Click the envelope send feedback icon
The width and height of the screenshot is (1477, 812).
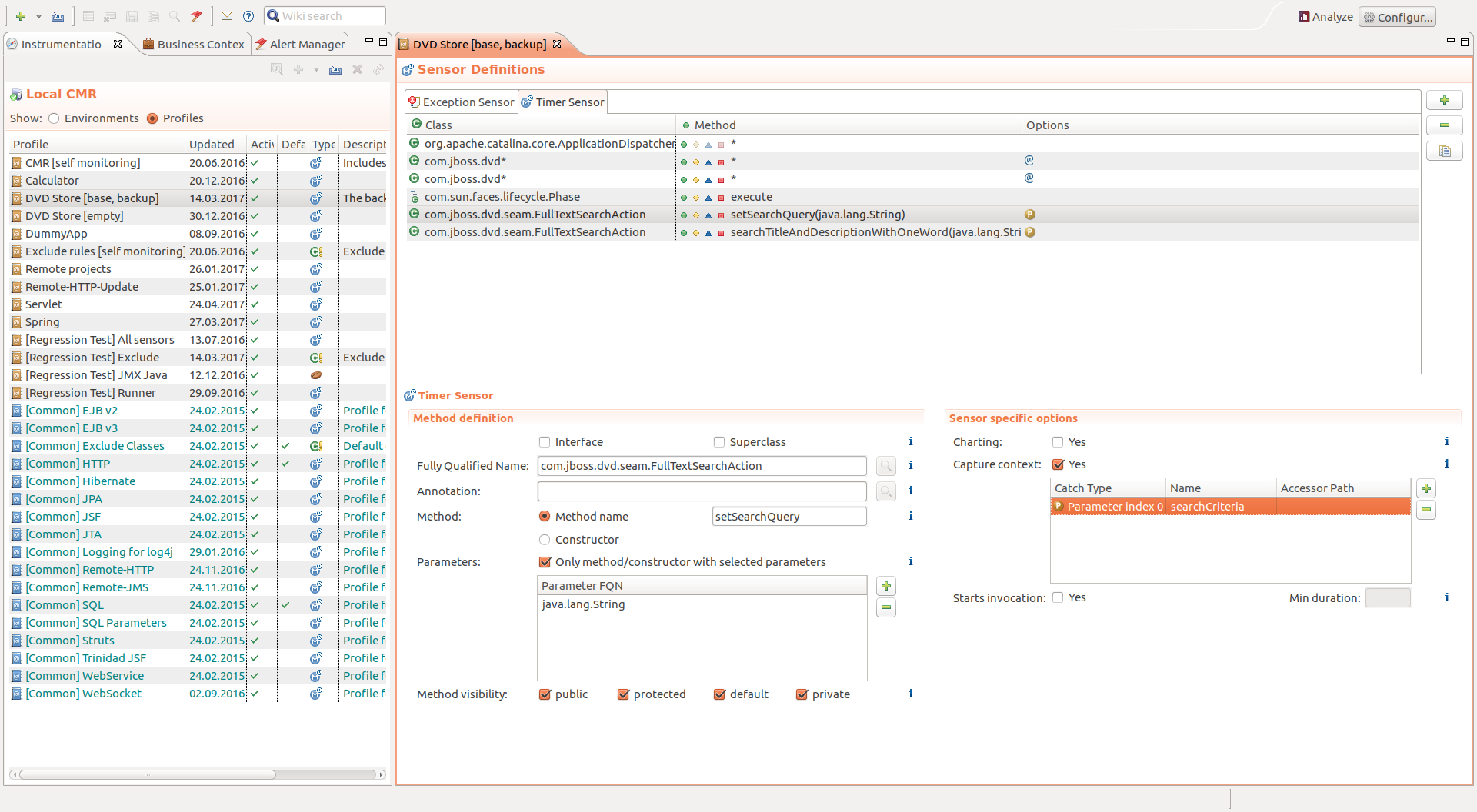(x=227, y=16)
